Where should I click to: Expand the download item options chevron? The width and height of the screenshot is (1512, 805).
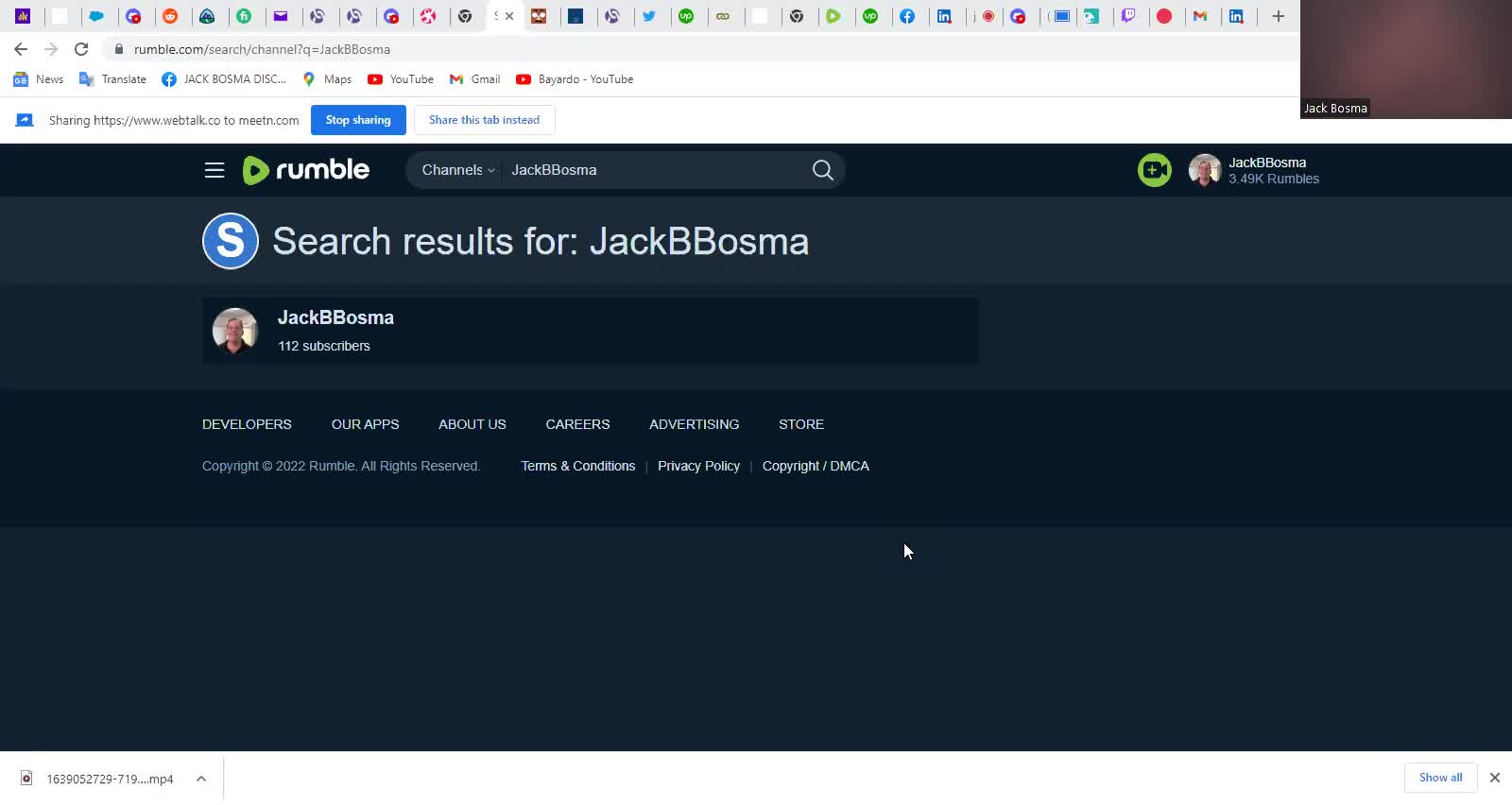(201, 779)
